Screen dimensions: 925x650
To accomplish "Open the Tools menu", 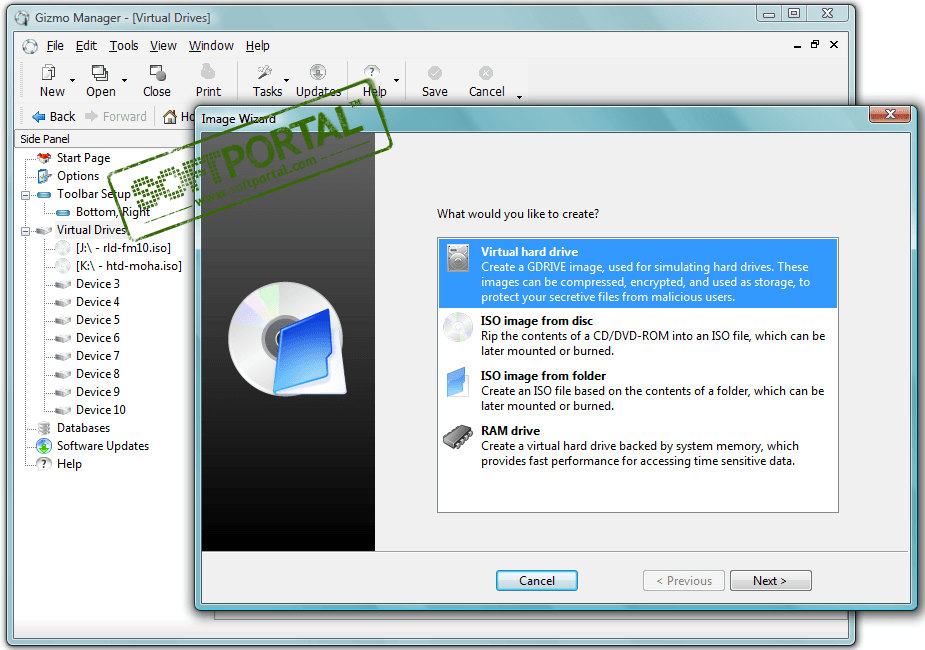I will tap(124, 46).
